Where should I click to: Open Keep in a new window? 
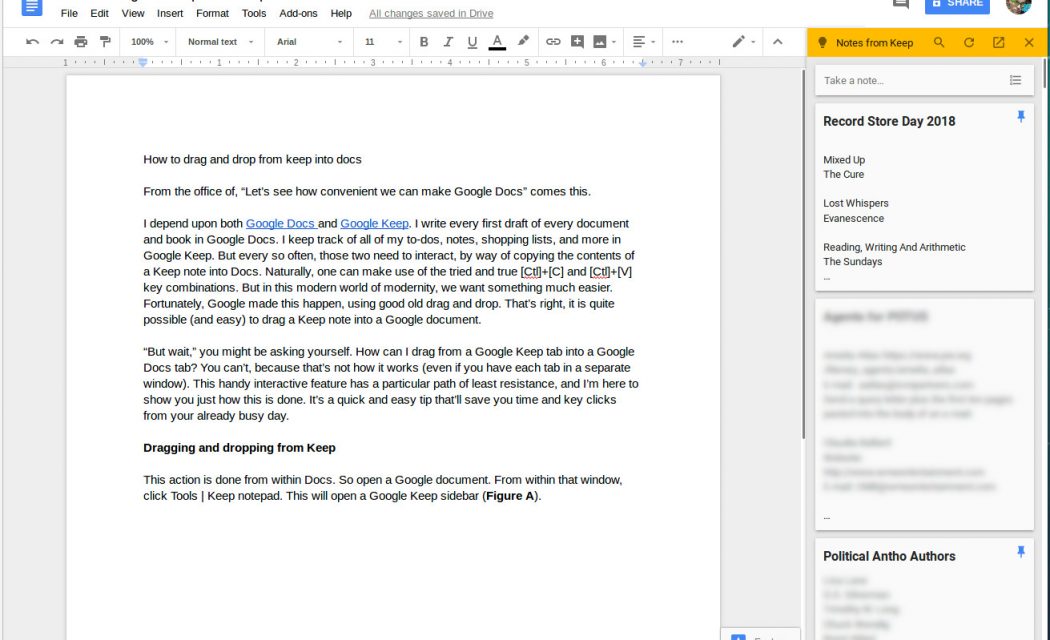pyautogui.click(x=998, y=42)
